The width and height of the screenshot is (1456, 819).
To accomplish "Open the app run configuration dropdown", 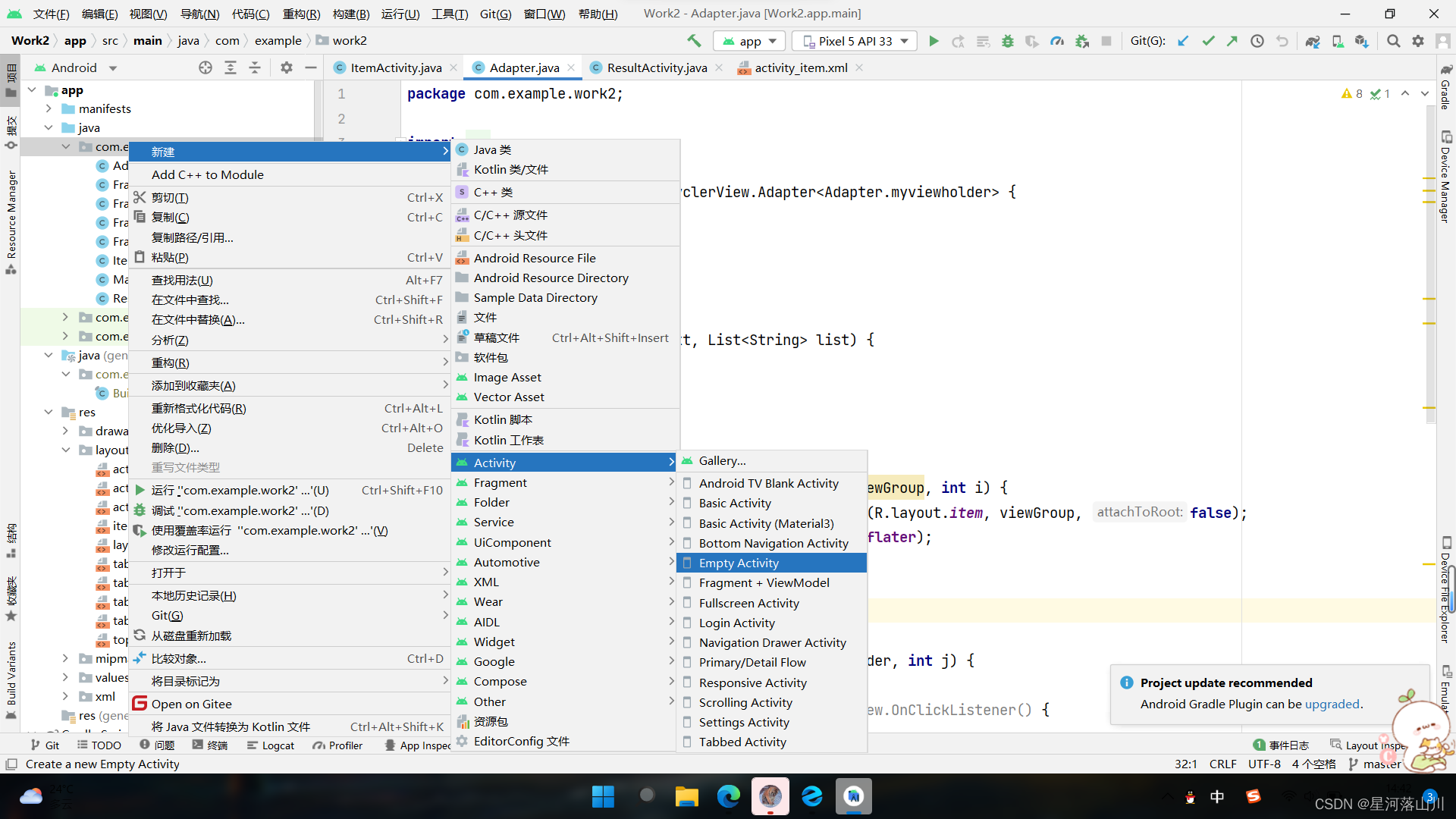I will [x=749, y=41].
